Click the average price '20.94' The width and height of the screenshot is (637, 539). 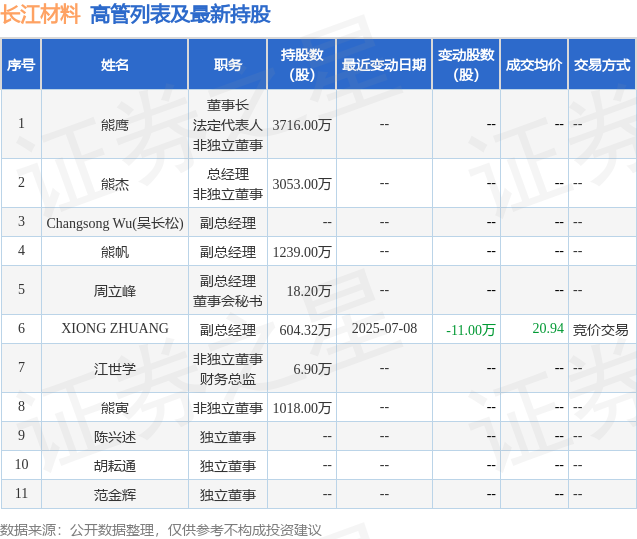548,328
